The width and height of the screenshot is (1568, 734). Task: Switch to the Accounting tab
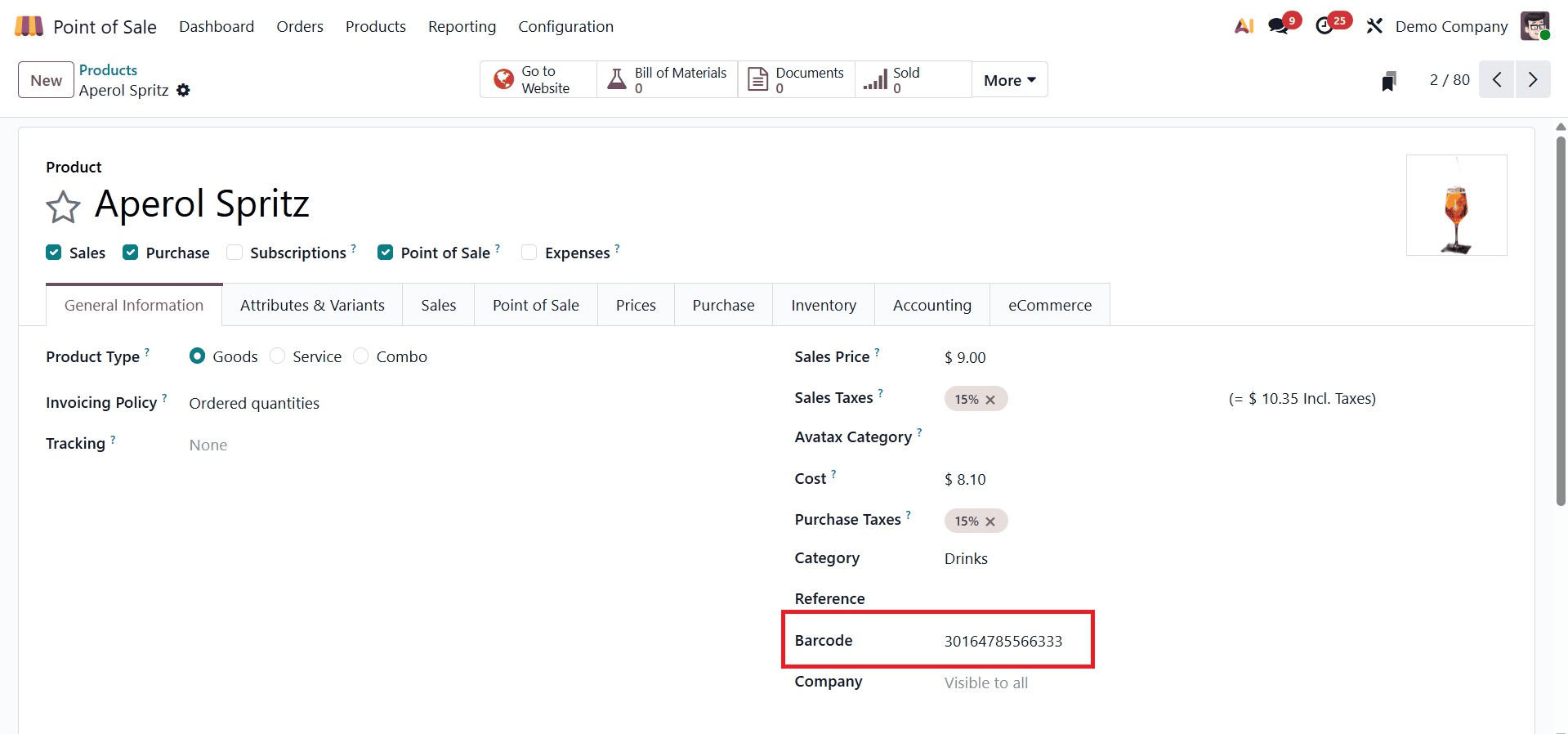pyautogui.click(x=932, y=305)
